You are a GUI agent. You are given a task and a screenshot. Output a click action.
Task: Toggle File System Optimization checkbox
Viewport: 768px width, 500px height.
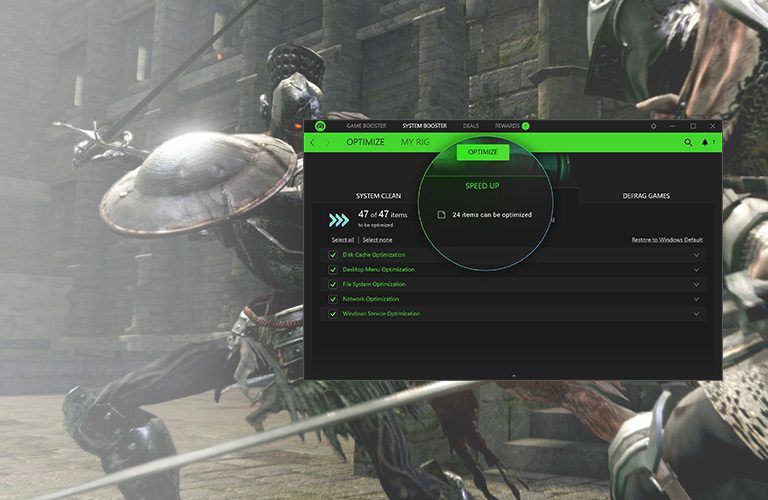pos(333,285)
